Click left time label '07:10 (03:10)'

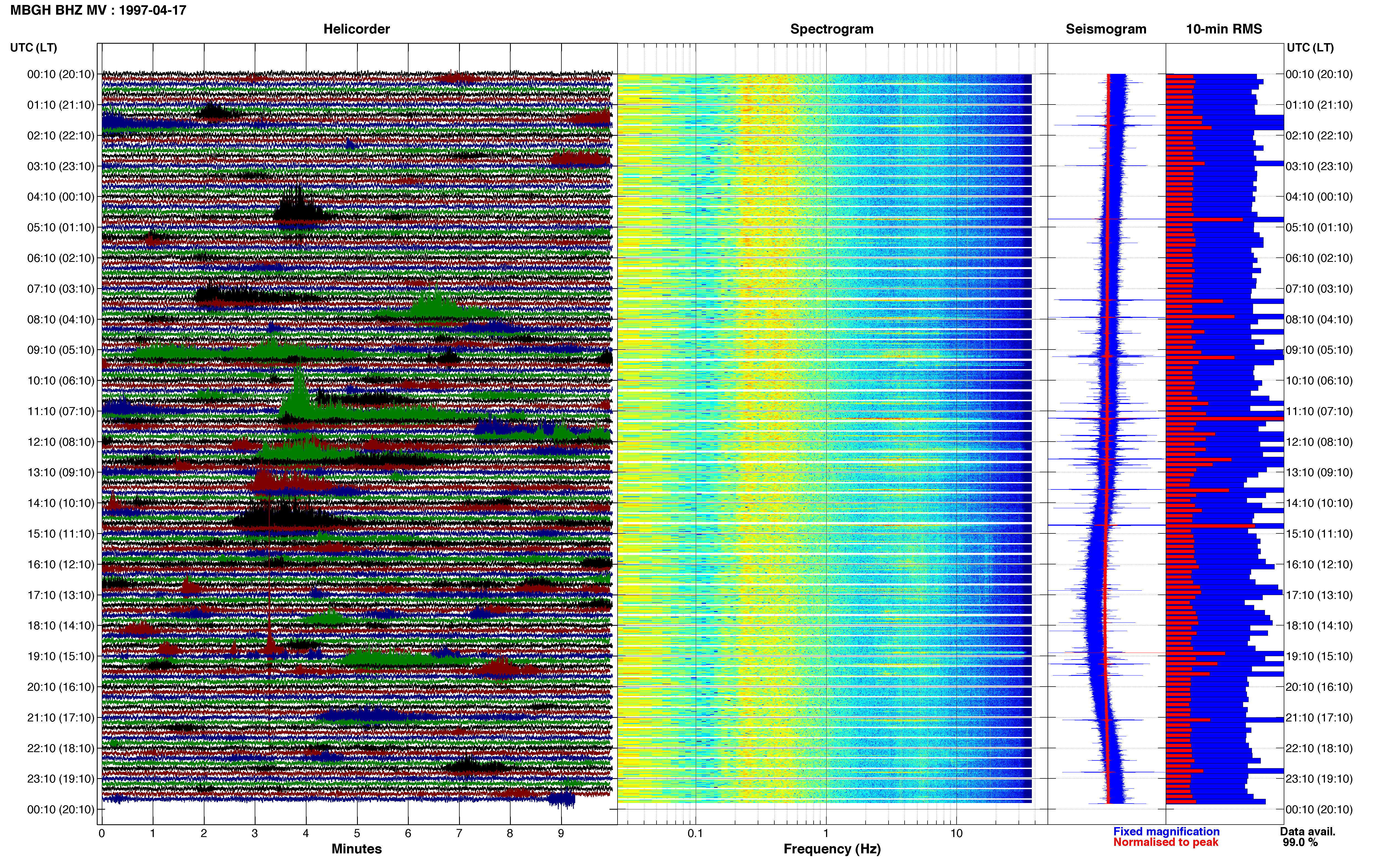[61, 288]
